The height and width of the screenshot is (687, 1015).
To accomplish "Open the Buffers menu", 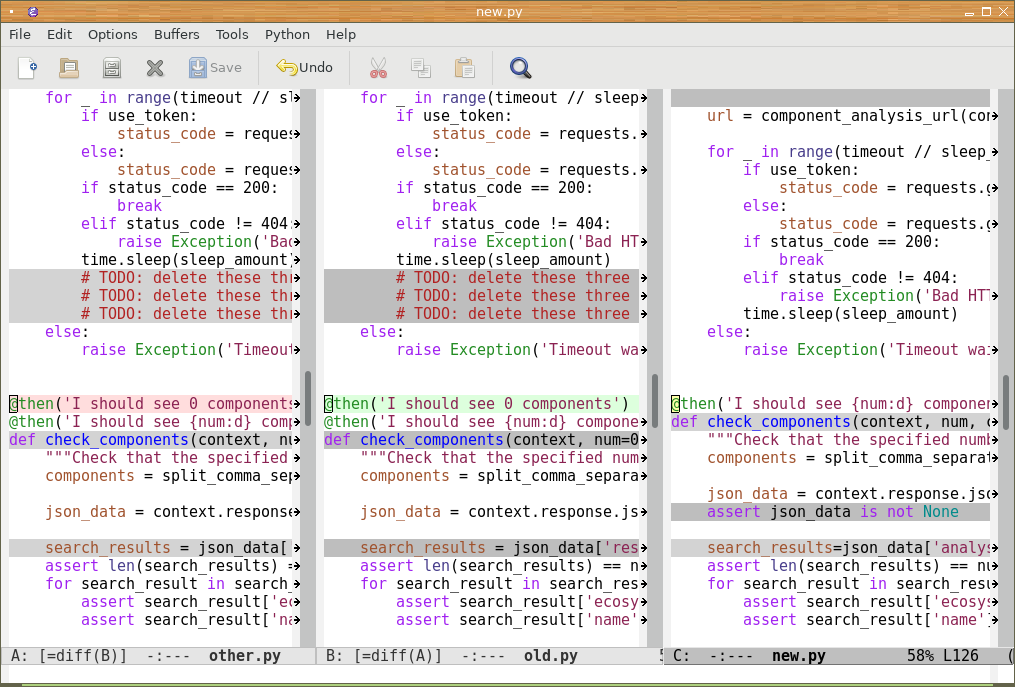I will pyautogui.click(x=177, y=34).
